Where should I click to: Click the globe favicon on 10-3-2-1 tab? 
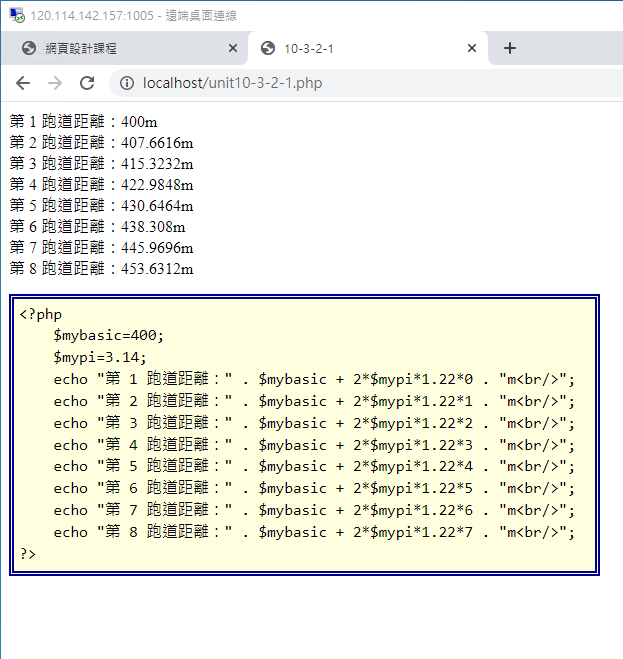[267, 48]
